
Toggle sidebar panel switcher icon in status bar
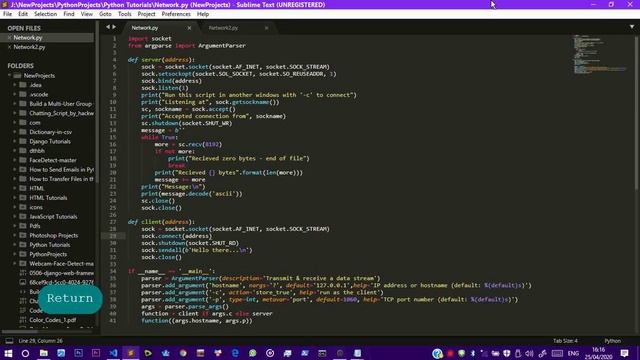[x=9, y=340]
